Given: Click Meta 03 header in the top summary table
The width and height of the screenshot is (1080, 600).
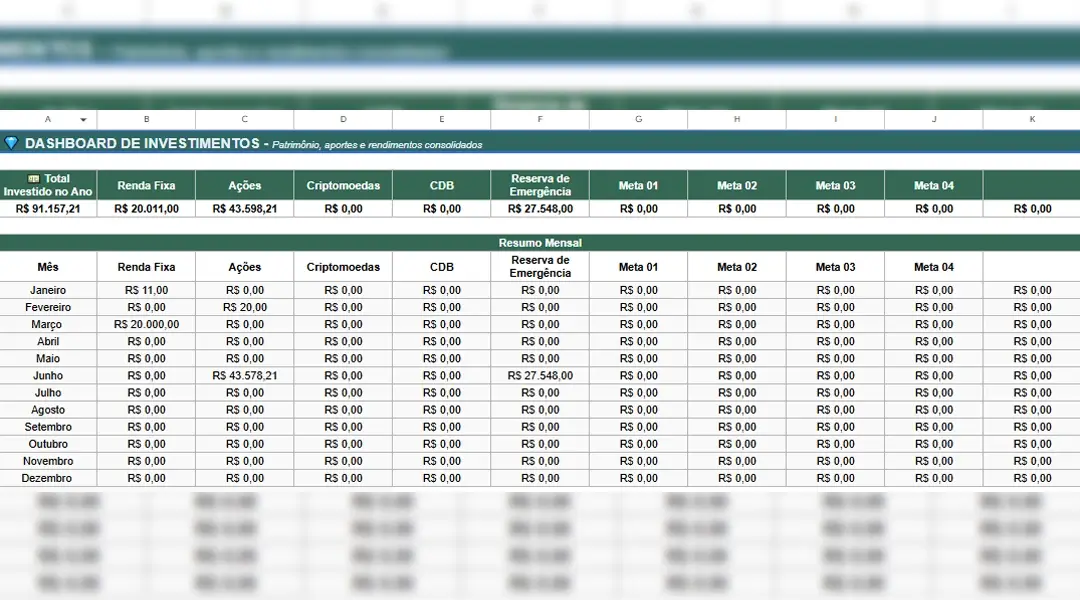Looking at the screenshot, I should 835,185.
